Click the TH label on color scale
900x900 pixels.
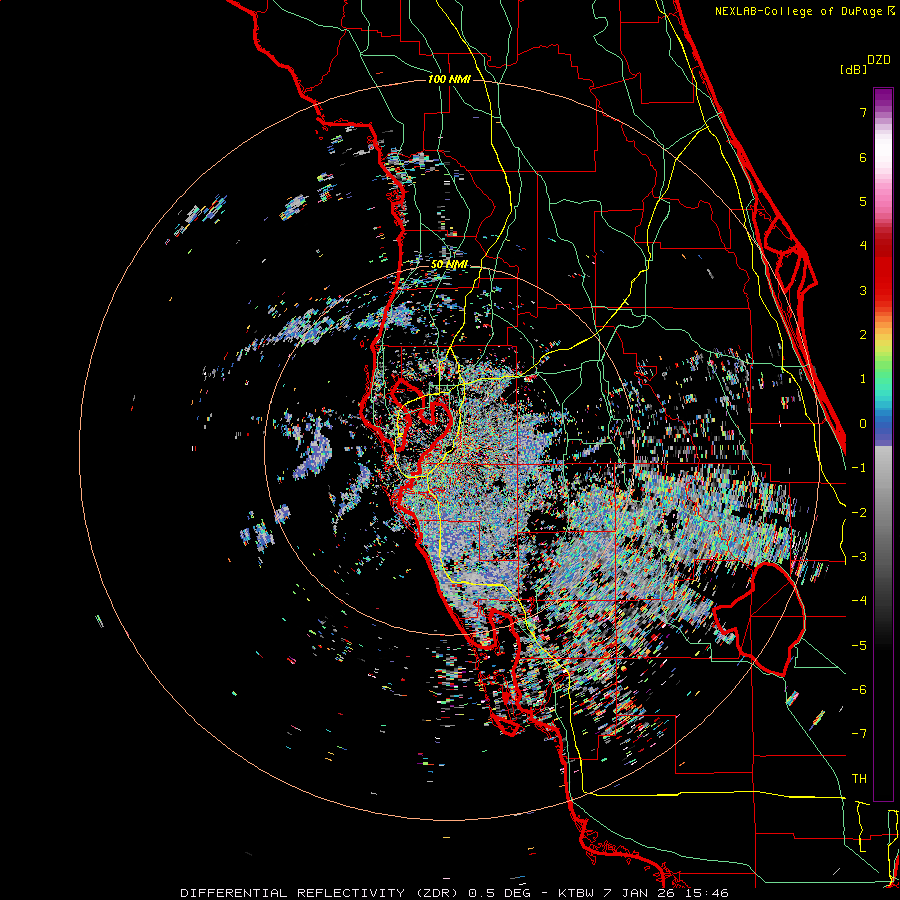859,779
